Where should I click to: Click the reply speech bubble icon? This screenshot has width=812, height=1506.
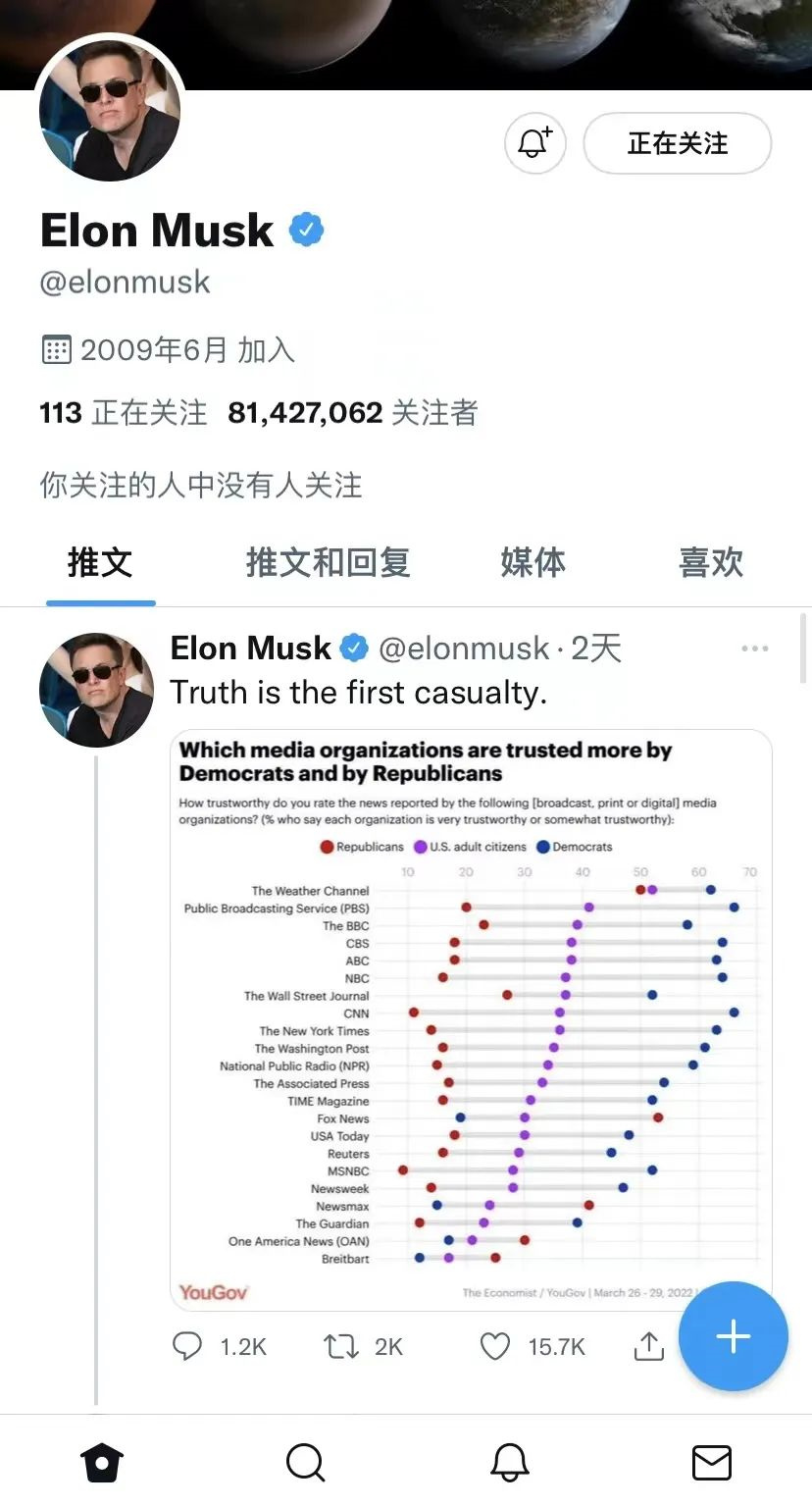point(187,1346)
